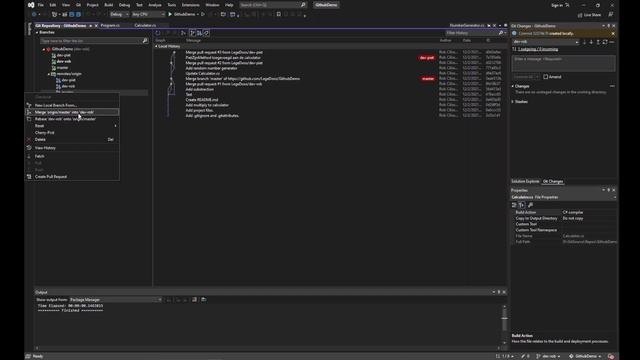Screen dimensions: 640x360
Task: Click the Output panel vertical scrollbar
Action: [x=504, y=324]
